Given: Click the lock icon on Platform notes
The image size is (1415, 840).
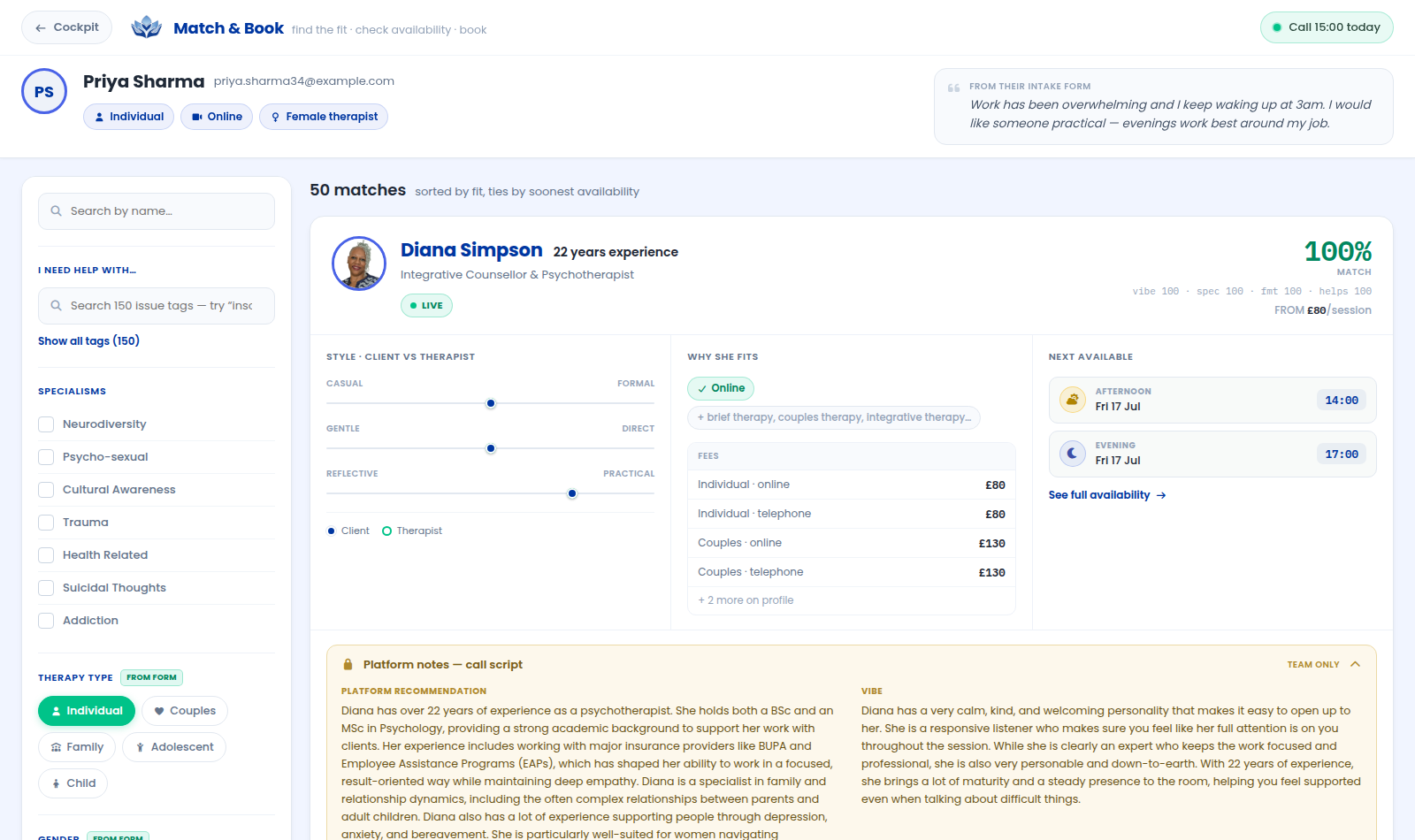Looking at the screenshot, I should point(348,665).
